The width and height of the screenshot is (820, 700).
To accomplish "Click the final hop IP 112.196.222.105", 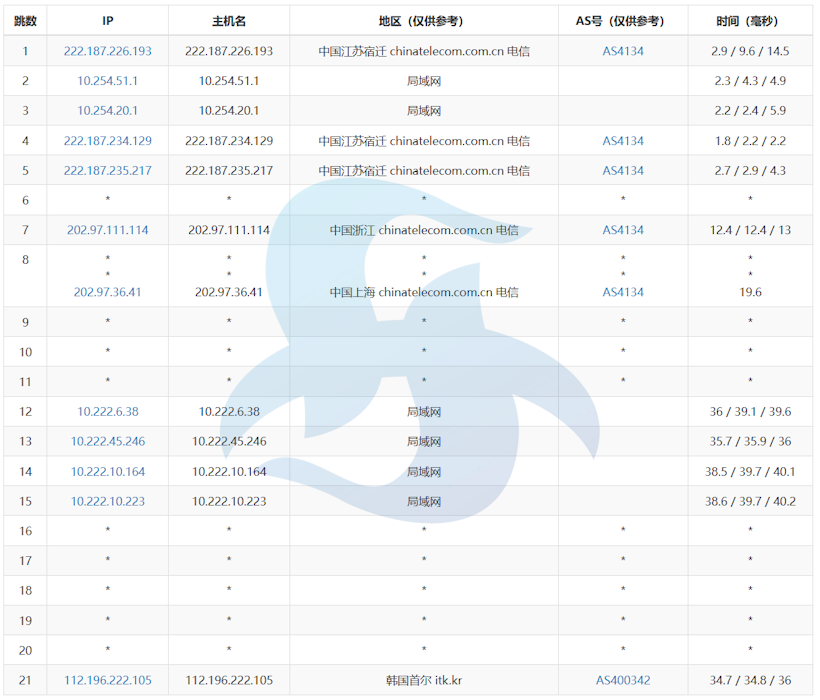I will point(107,680).
